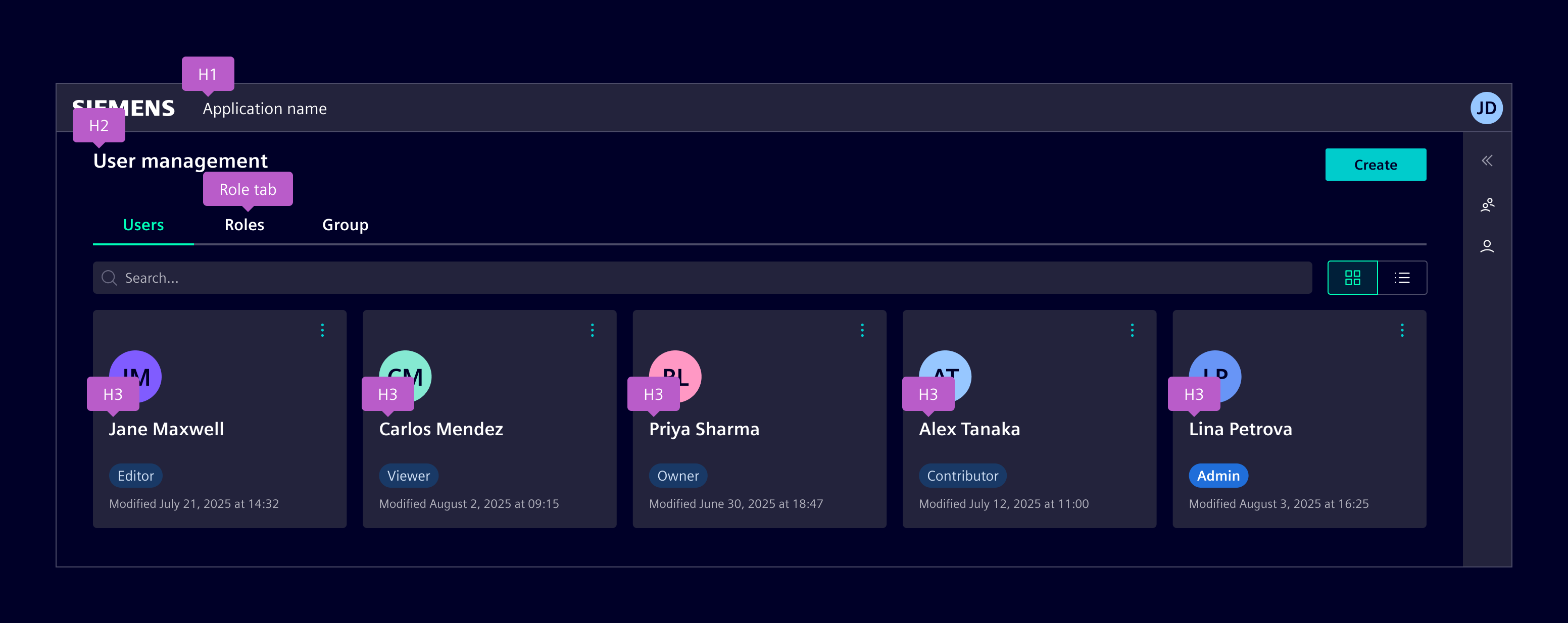
Task: Switch to the Group tab
Action: click(x=345, y=225)
